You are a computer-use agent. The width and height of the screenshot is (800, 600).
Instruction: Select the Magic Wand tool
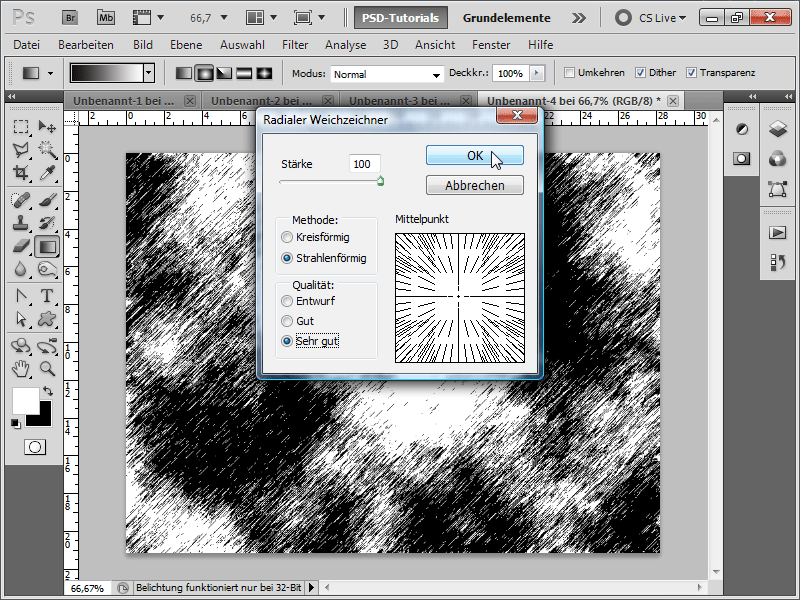(x=47, y=149)
